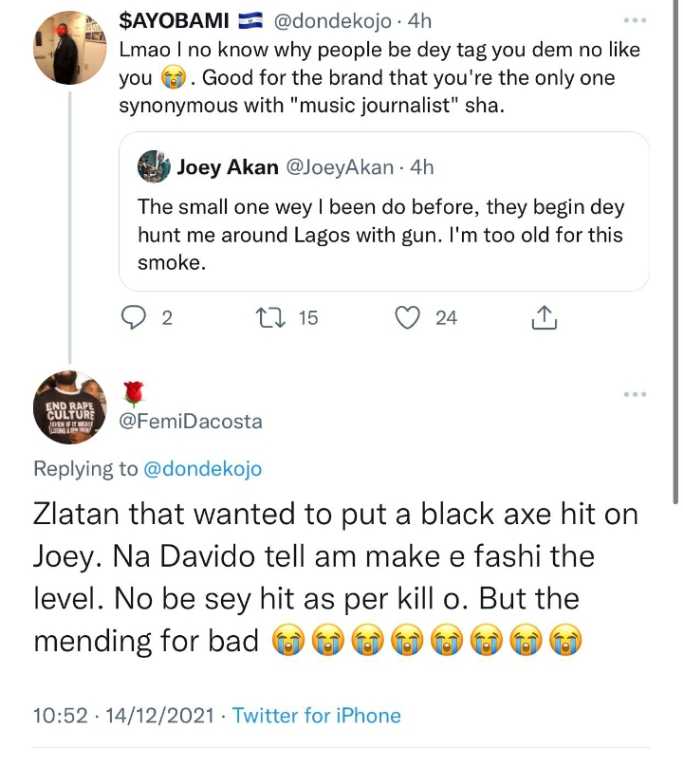Image resolution: width=683 pixels, height=757 pixels.
Task: Open more options on FemiDacosta's reply
Action: 634,394
